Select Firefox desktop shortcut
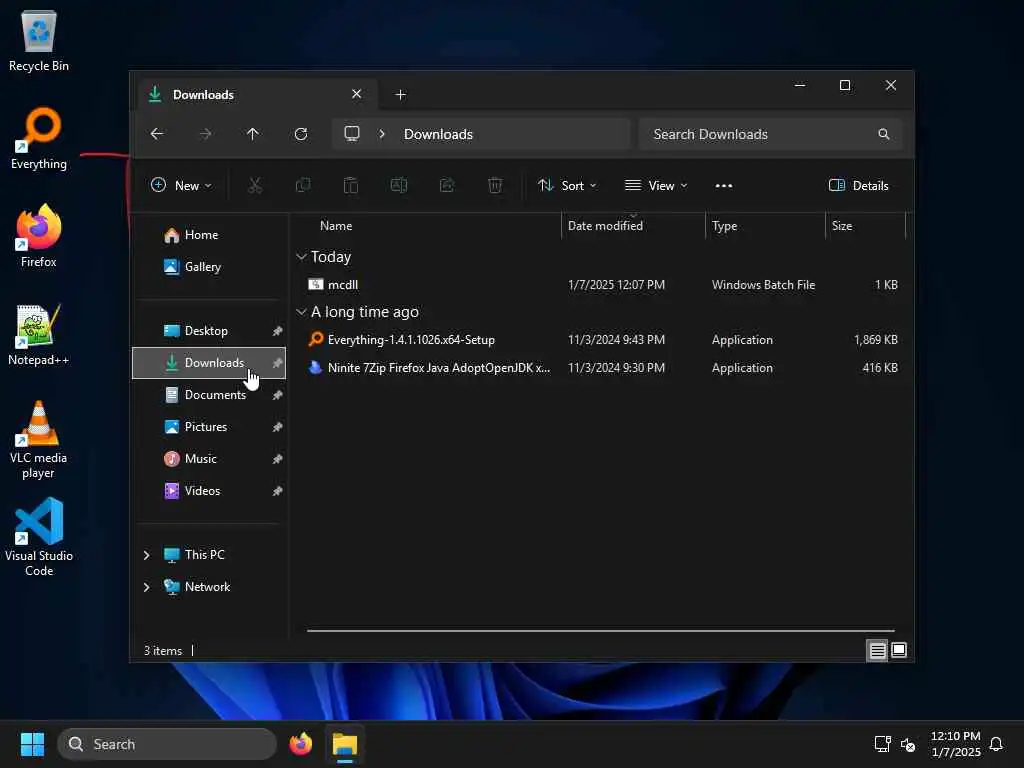Image resolution: width=1024 pixels, height=768 pixels. pos(39,236)
